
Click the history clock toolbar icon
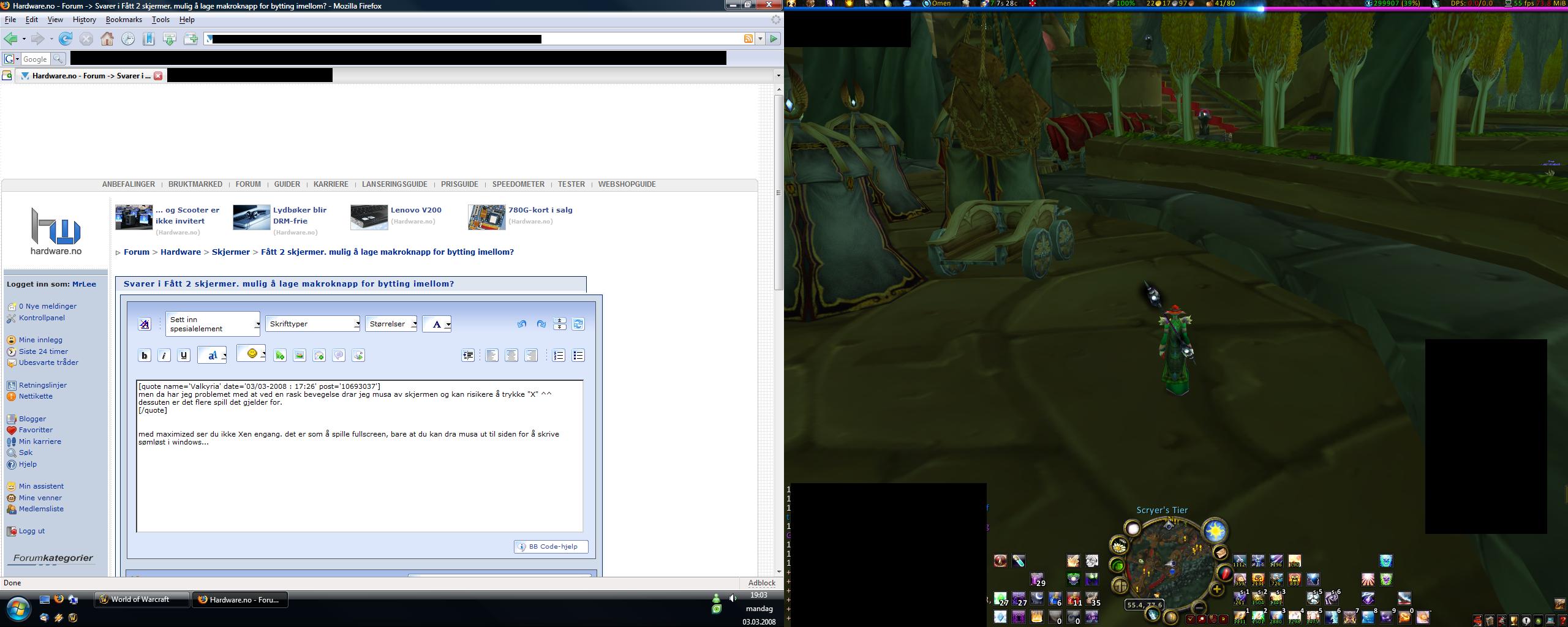(x=128, y=39)
